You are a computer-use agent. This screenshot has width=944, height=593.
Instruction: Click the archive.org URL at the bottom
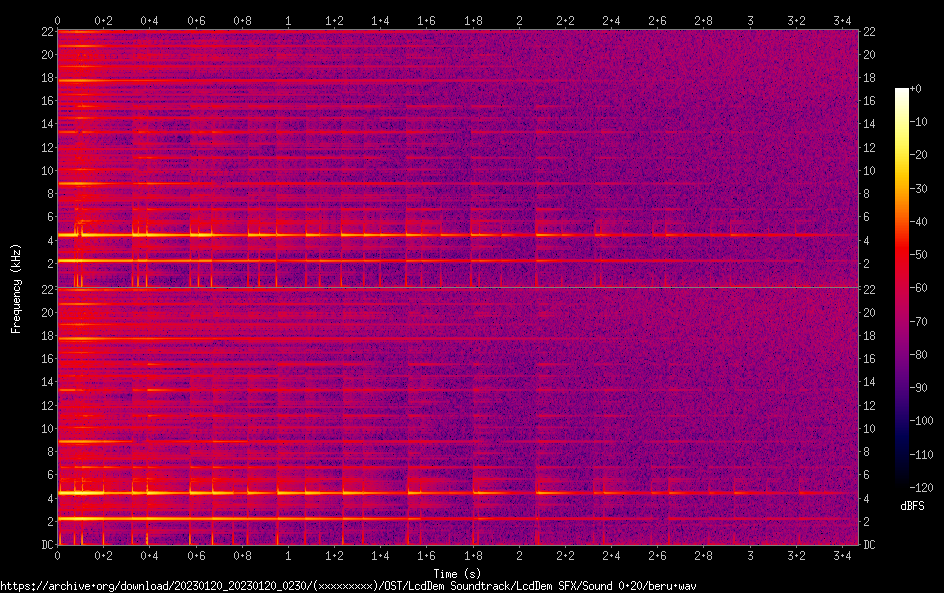pyautogui.click(x=348, y=586)
